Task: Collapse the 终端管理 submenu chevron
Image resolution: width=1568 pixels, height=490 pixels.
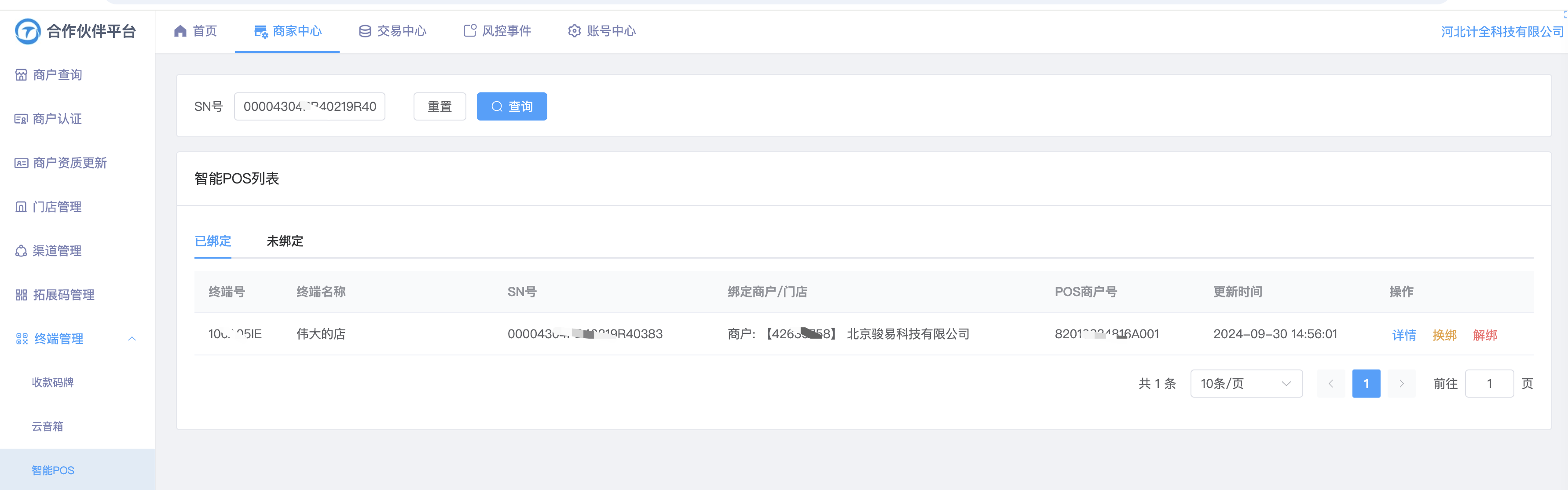Action: pyautogui.click(x=132, y=338)
